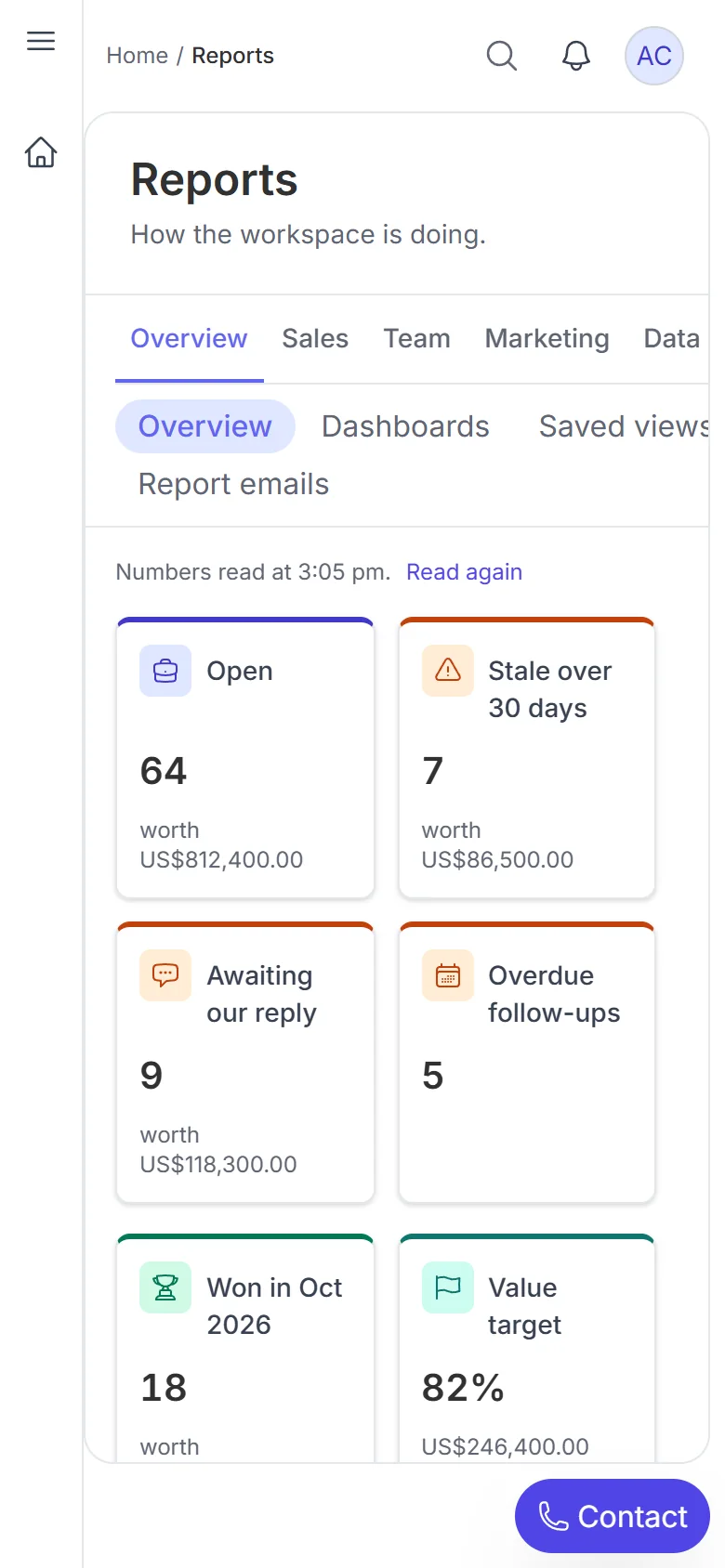Viewport: 725px width, 1568px height.
Task: Click the Contact button
Action: point(613,1516)
